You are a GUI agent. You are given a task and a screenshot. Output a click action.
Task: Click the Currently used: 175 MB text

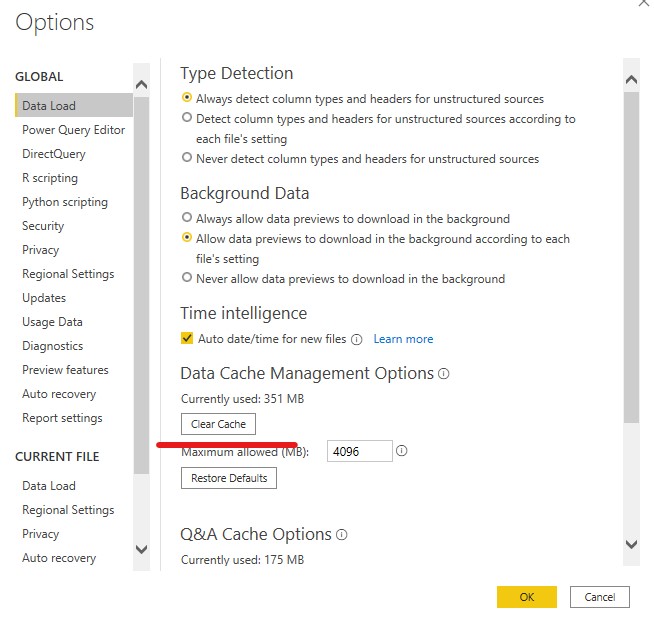click(x=242, y=560)
